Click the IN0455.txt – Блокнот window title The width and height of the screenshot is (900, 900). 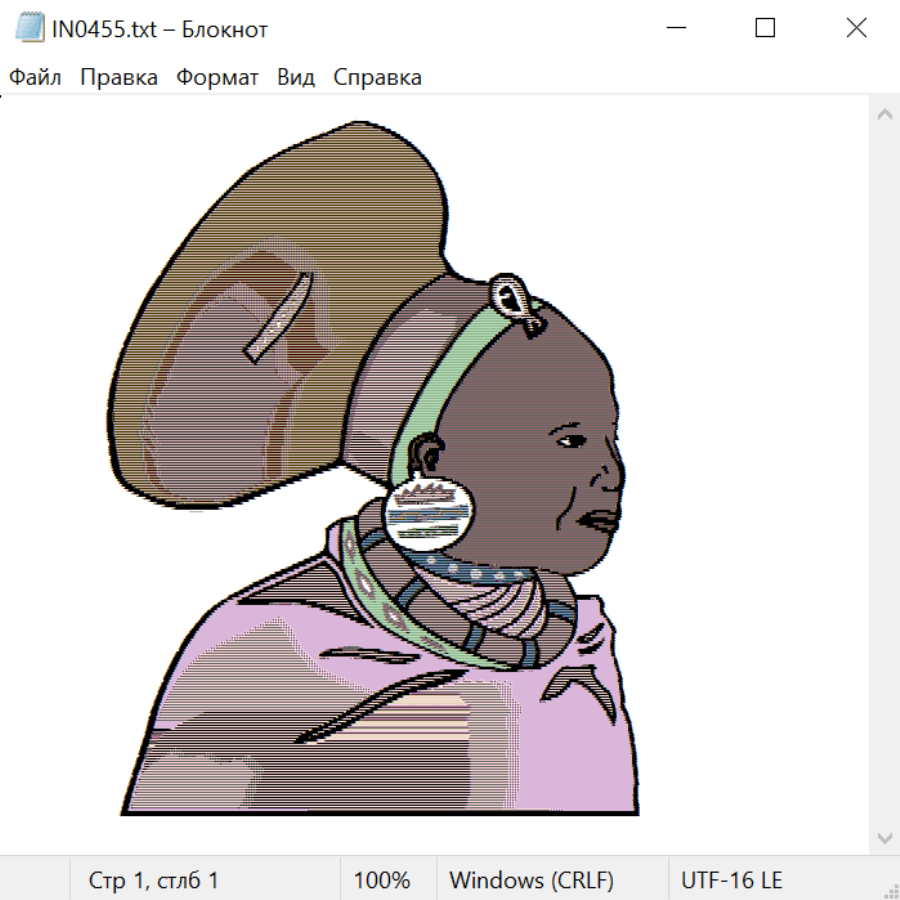click(x=160, y=29)
